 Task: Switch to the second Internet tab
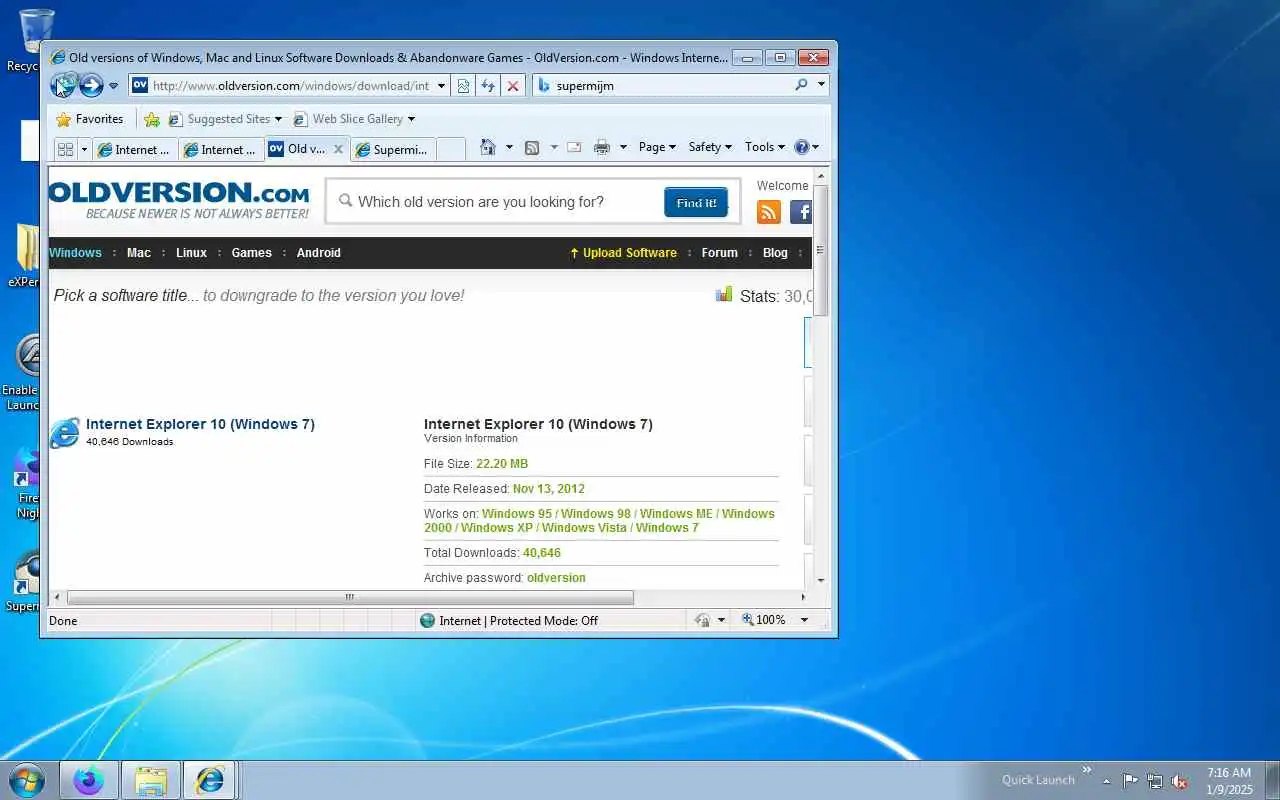221,149
